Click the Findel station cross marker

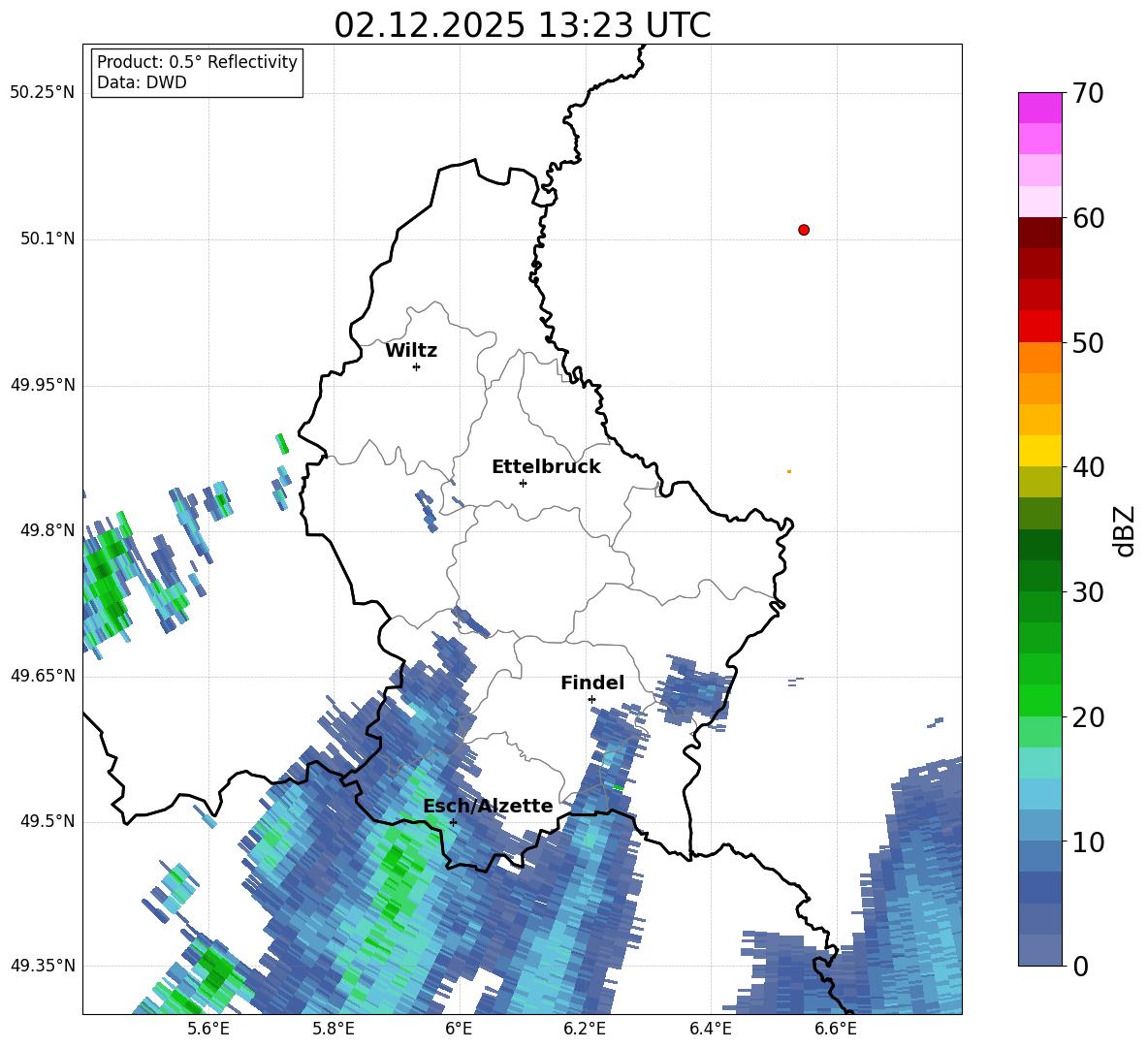click(x=591, y=700)
